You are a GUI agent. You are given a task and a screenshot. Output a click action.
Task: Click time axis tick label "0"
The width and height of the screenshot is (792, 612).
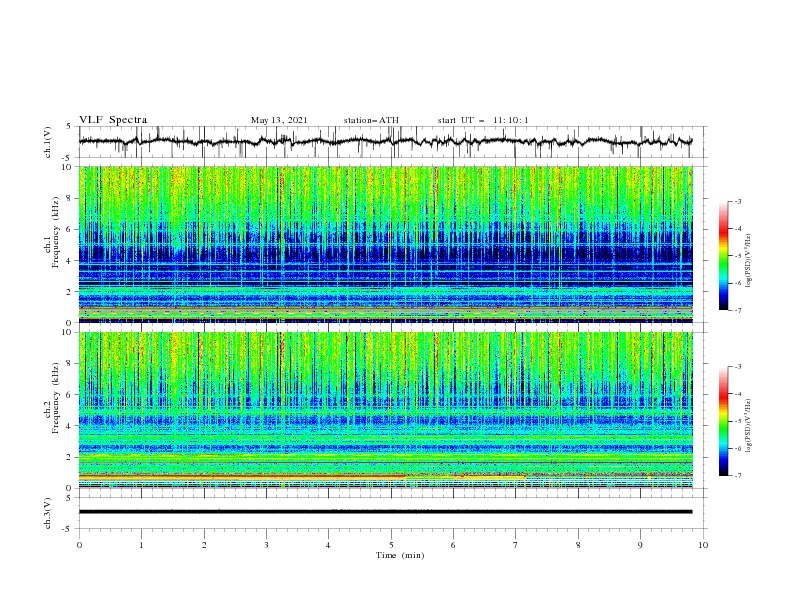(x=79, y=545)
